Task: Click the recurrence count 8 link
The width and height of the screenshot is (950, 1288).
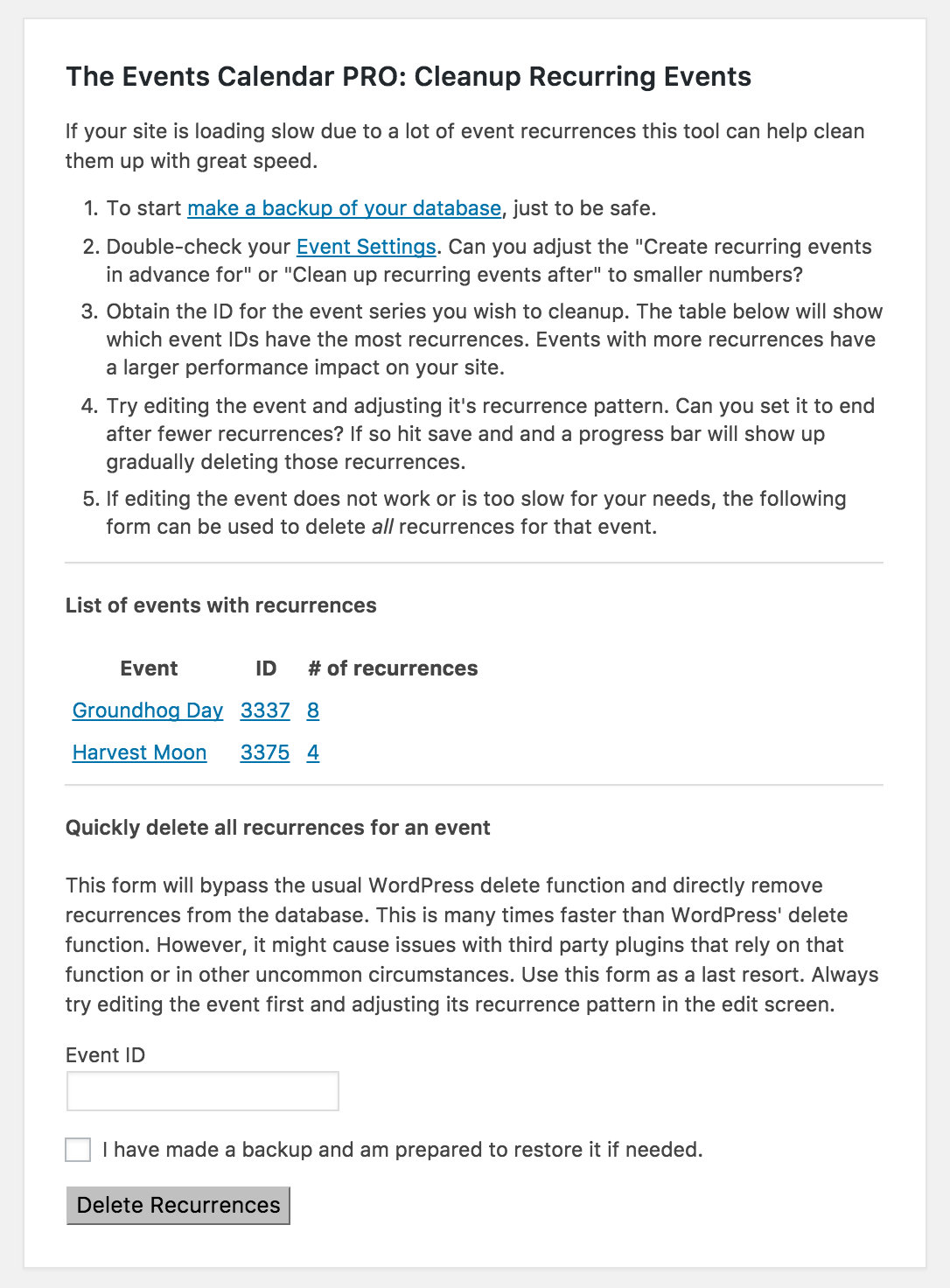Action: pyautogui.click(x=313, y=710)
